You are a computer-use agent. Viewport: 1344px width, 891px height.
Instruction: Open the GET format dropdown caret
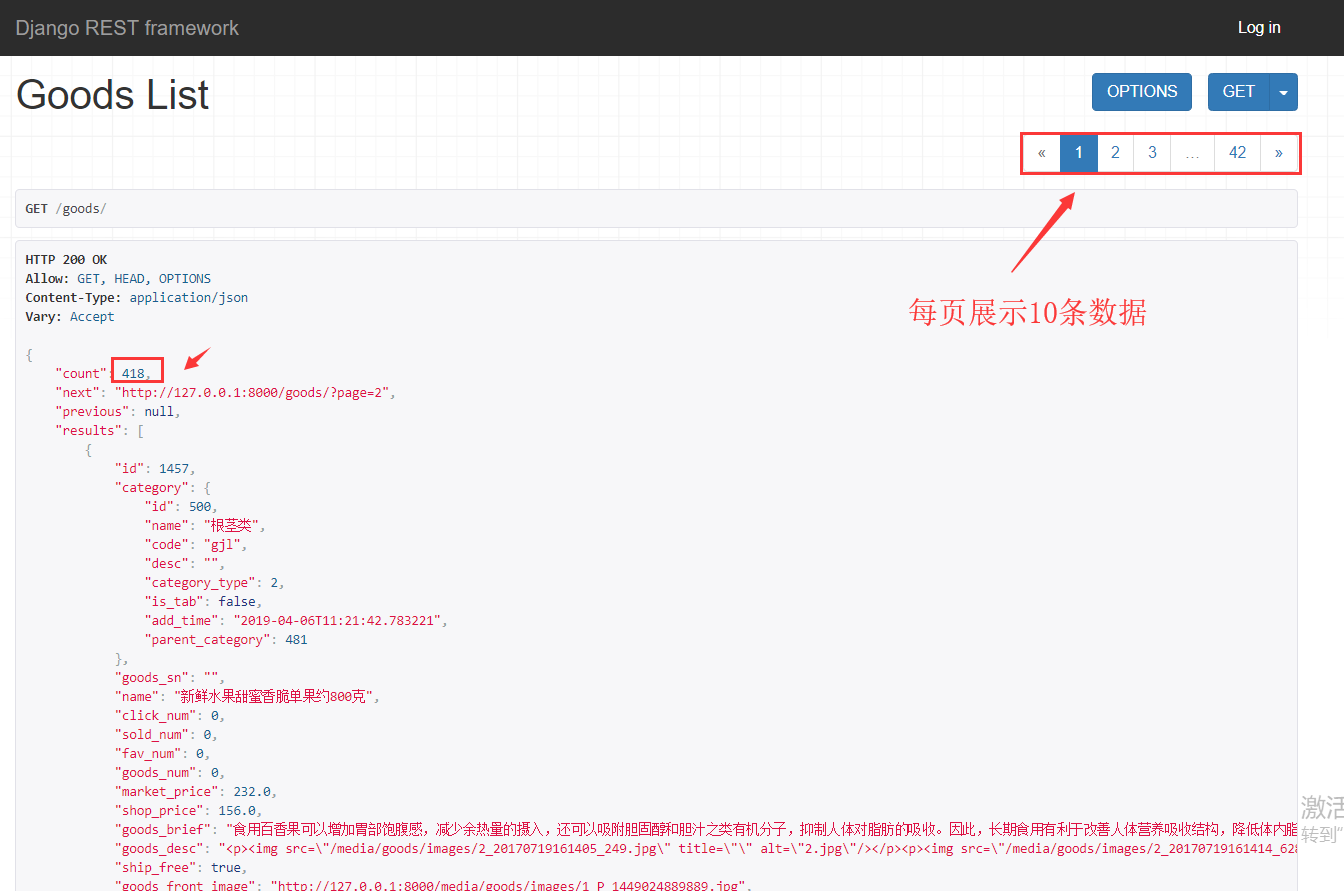pyautogui.click(x=1284, y=92)
